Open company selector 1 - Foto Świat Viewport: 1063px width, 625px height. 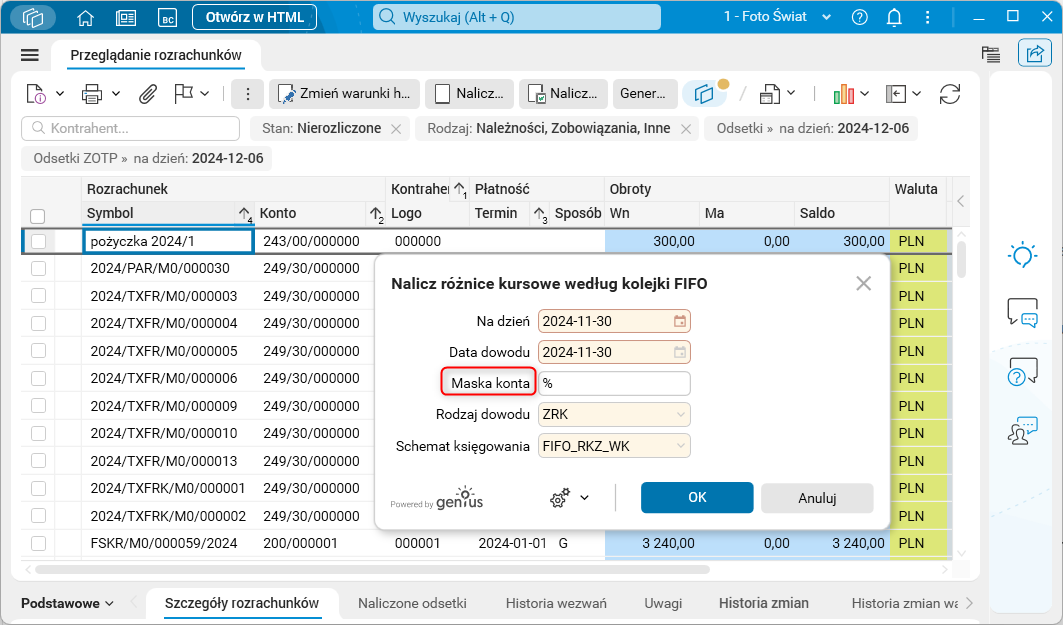(x=777, y=17)
